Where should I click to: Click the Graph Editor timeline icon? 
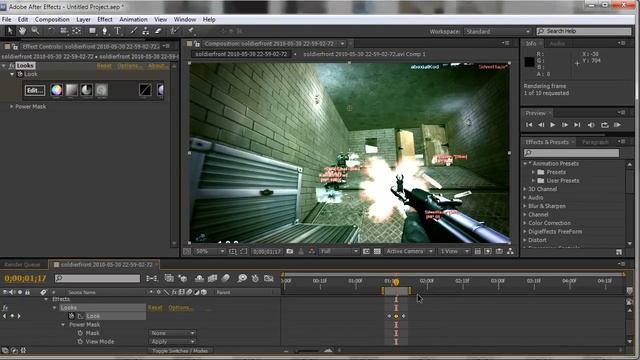tap(269, 278)
